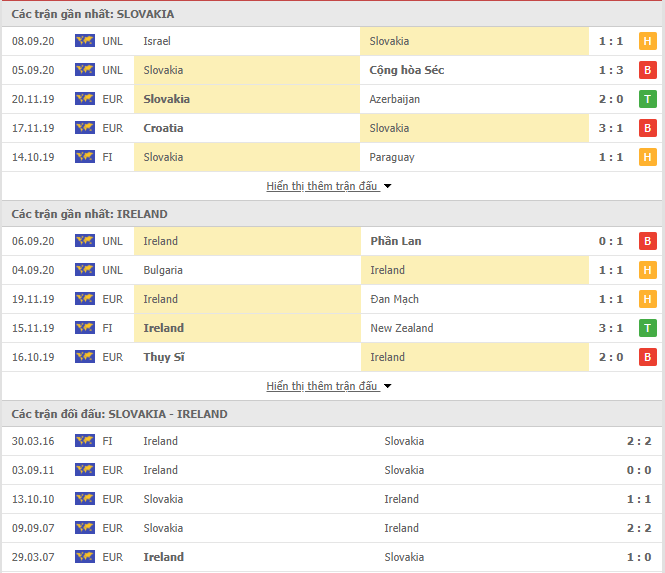Click the flag icon on Croatia–Slovakia row

point(85,128)
